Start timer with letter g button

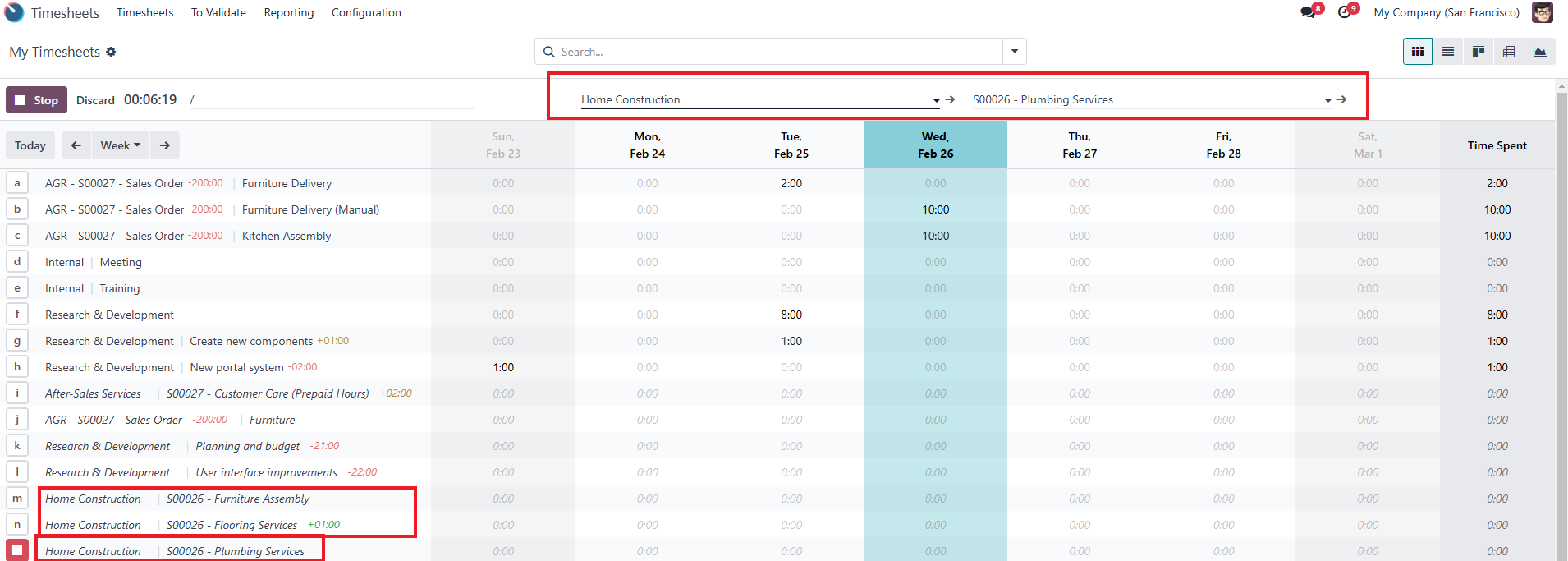(x=17, y=340)
